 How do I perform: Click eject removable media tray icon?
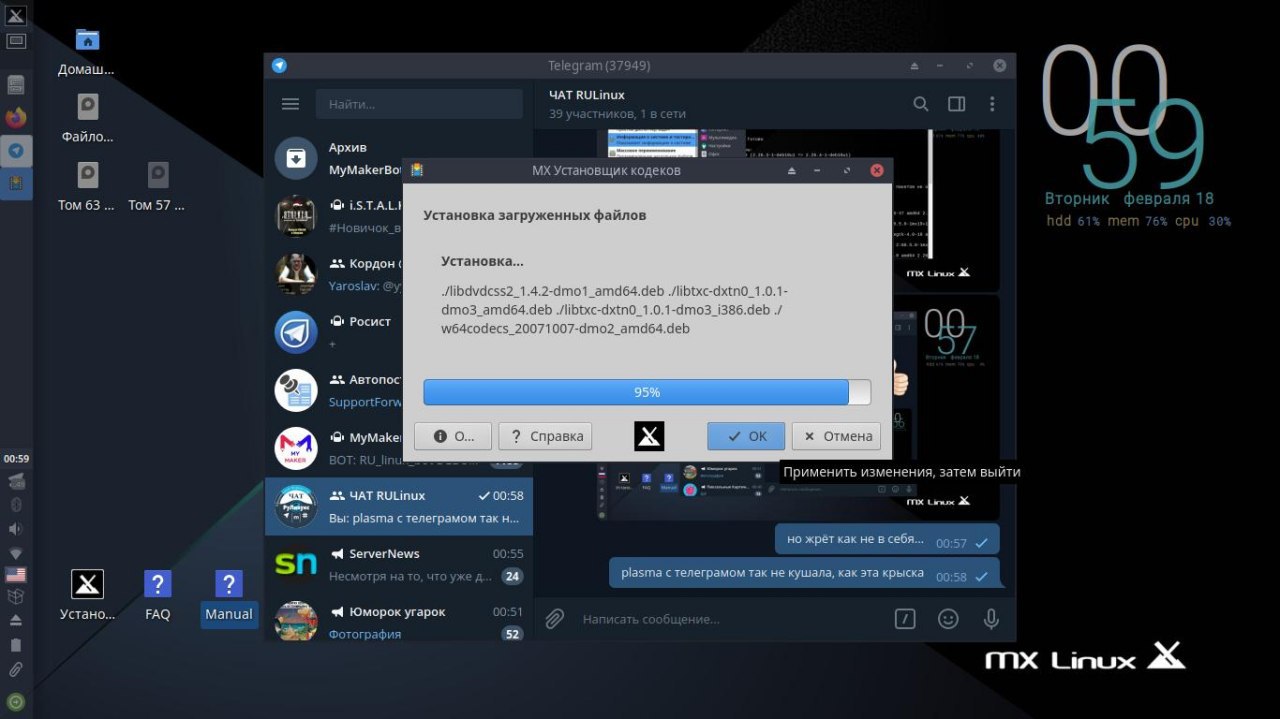pyautogui.click(x=16, y=620)
